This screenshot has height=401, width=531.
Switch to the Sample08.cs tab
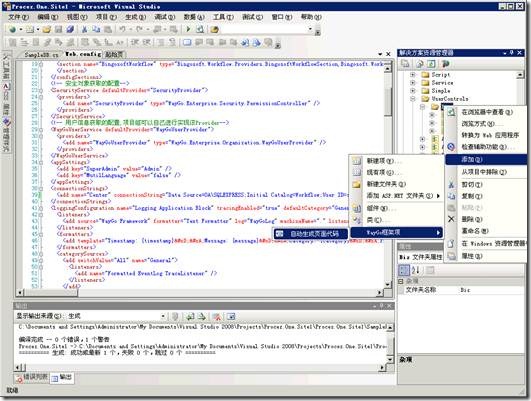(x=41, y=55)
